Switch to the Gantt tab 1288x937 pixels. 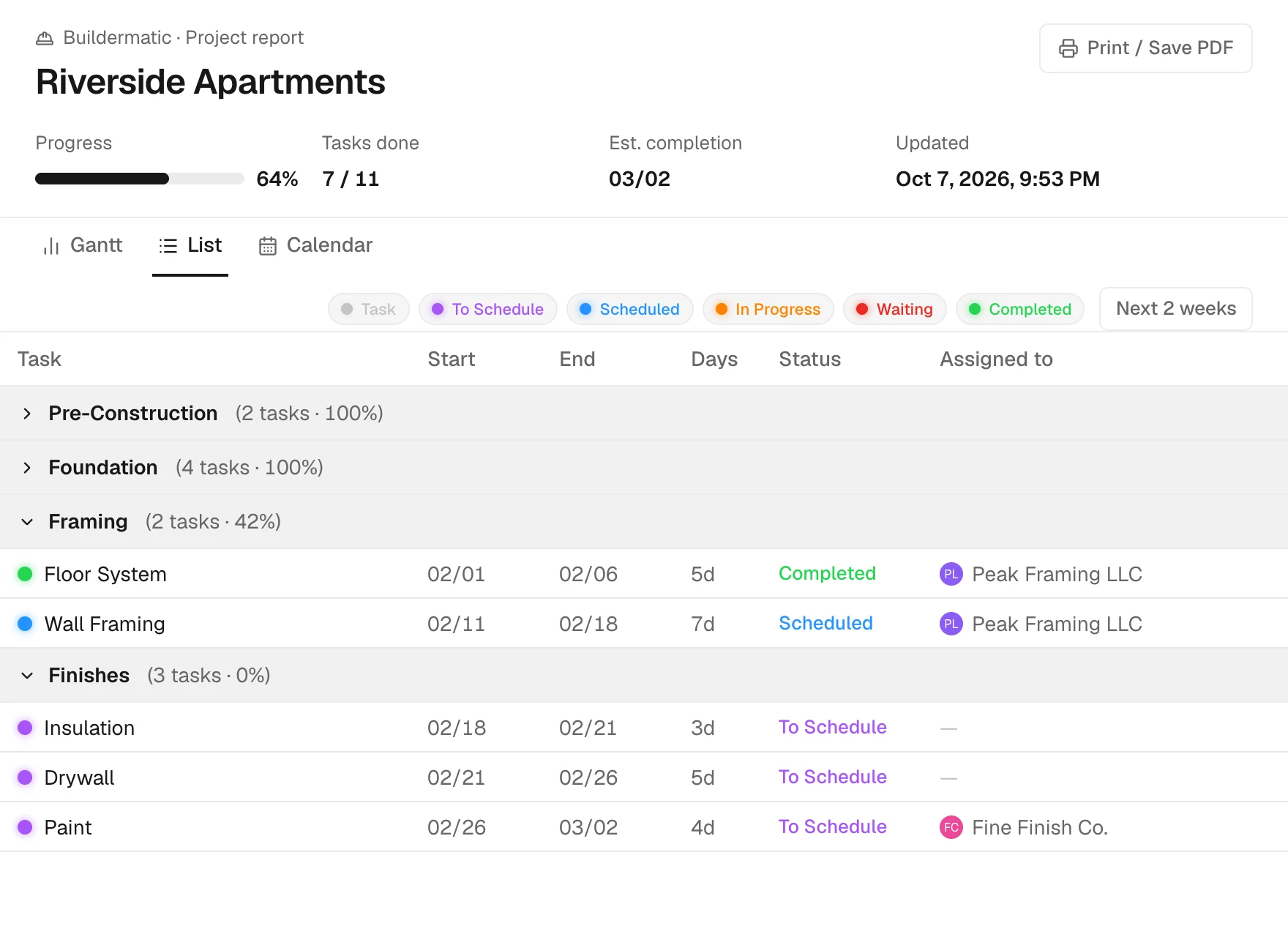click(83, 246)
